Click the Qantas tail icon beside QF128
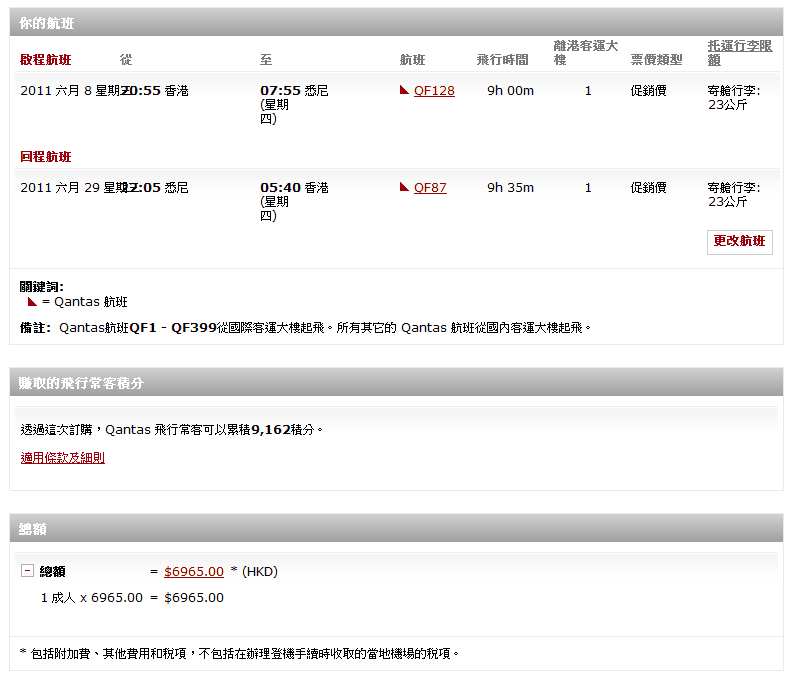Viewport: 795px width, 688px height. pos(404,90)
